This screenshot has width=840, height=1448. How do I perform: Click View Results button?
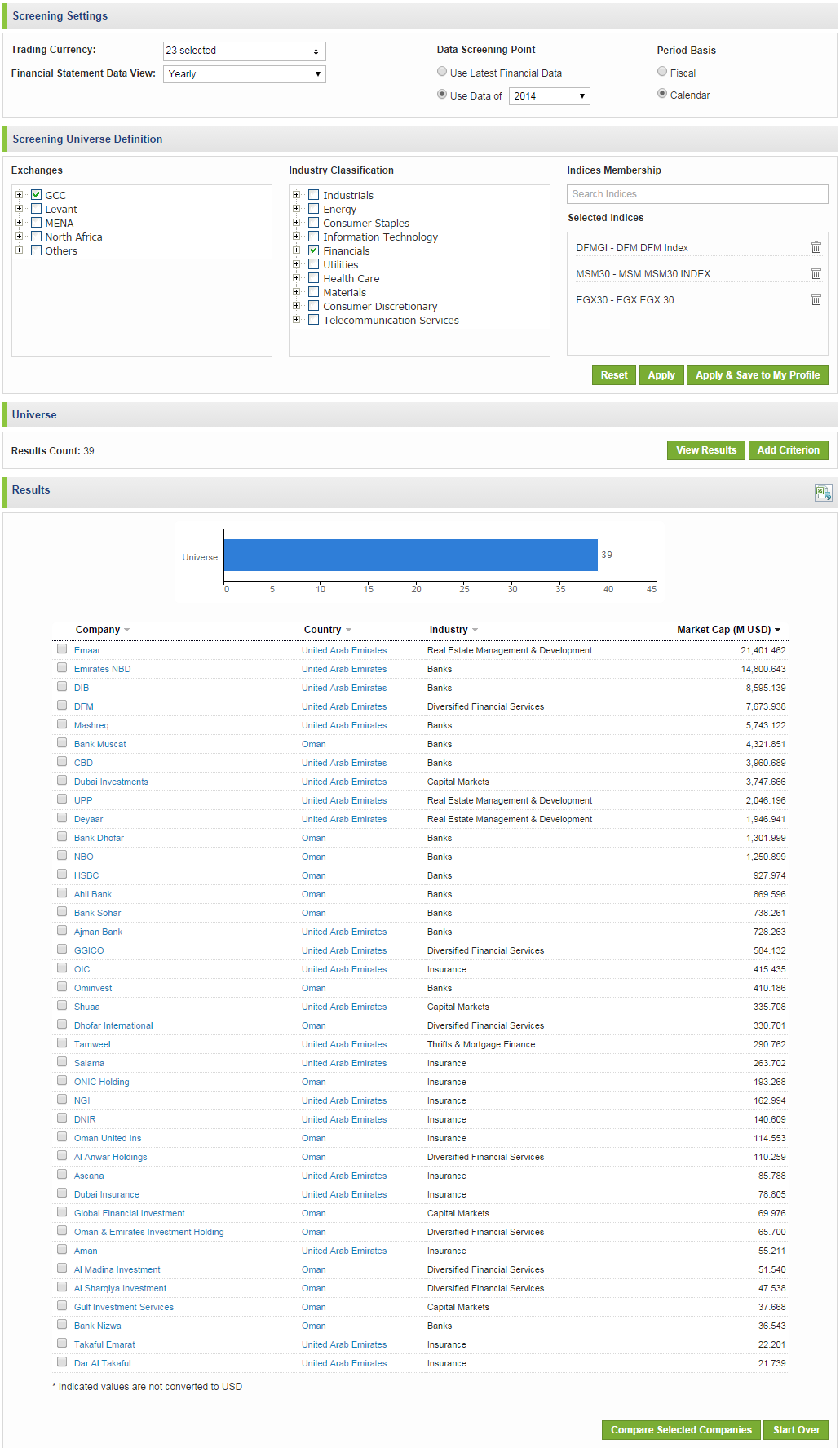click(706, 450)
